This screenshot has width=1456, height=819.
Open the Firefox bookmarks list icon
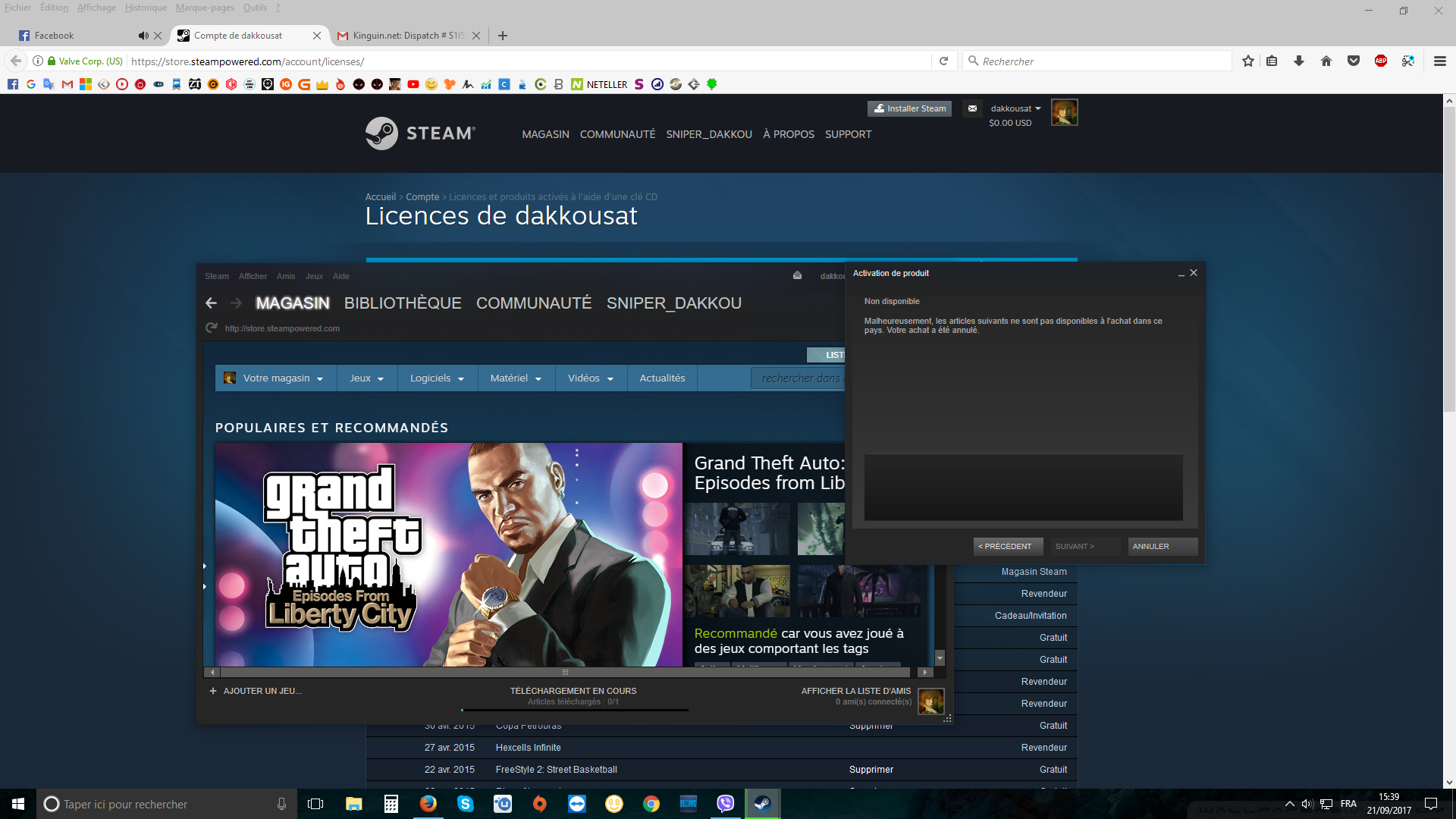click(x=1272, y=61)
